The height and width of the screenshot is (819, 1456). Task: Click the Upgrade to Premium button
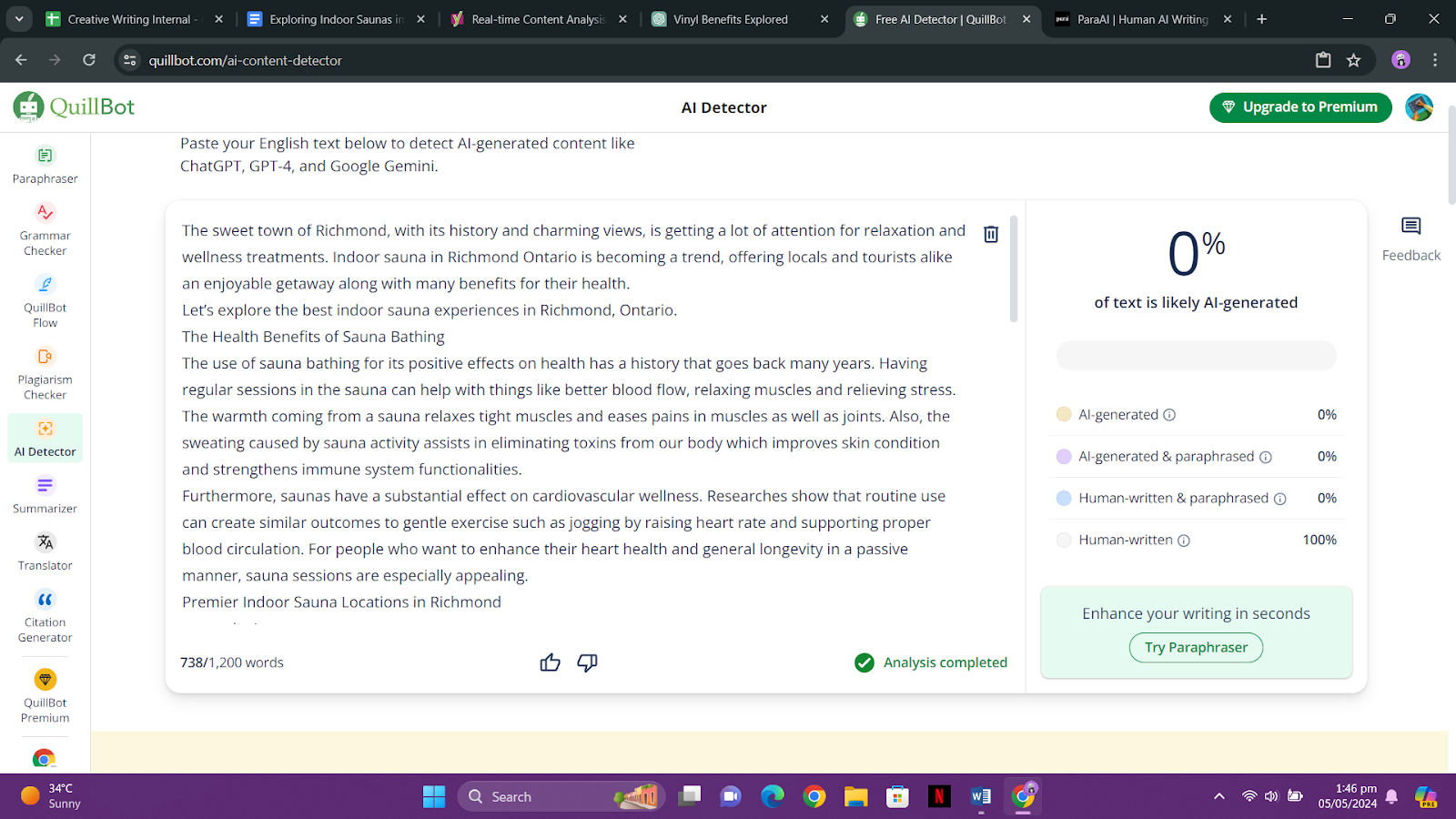pyautogui.click(x=1300, y=107)
